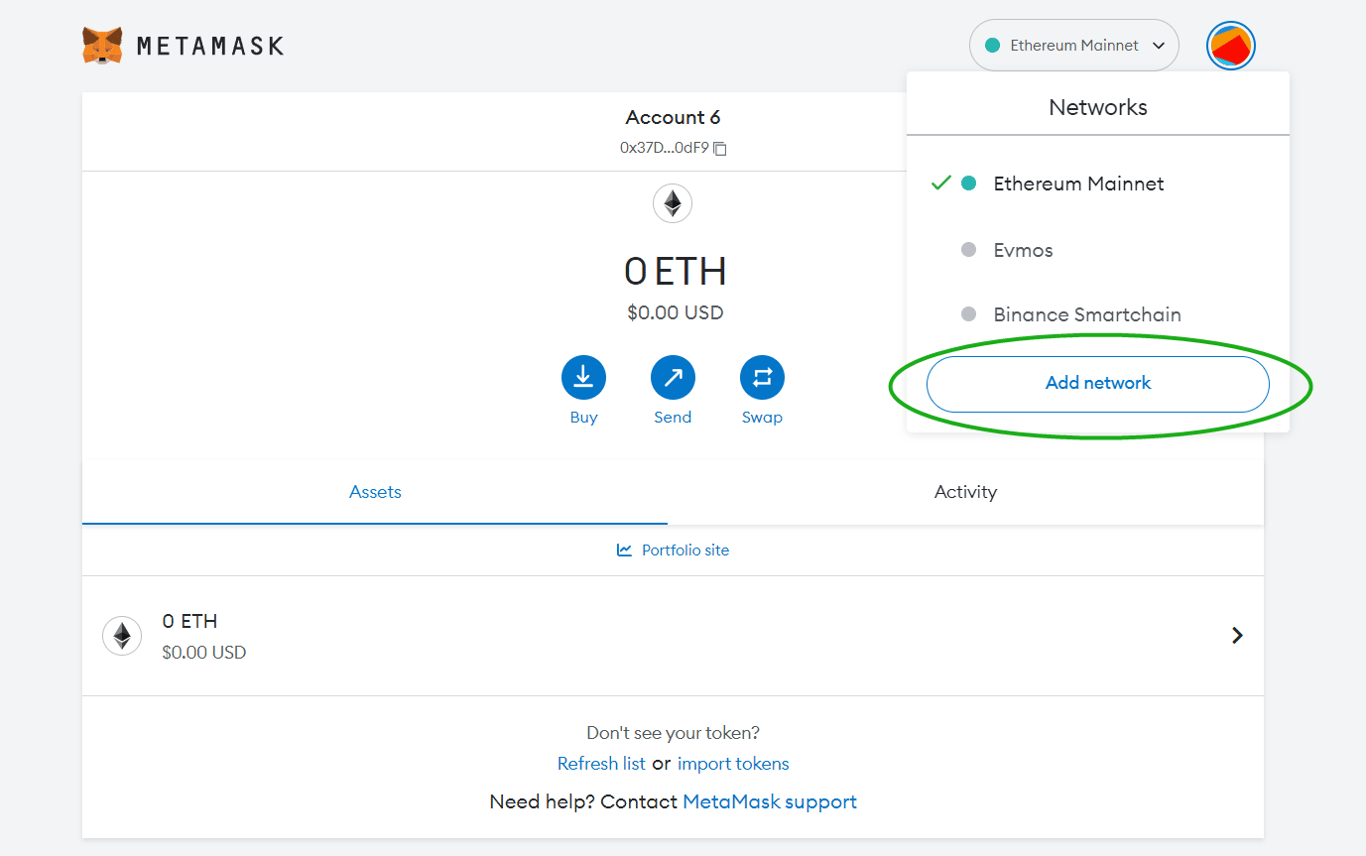Open the MetaMask support link
This screenshot has height=856, width=1366.
pyautogui.click(x=770, y=802)
